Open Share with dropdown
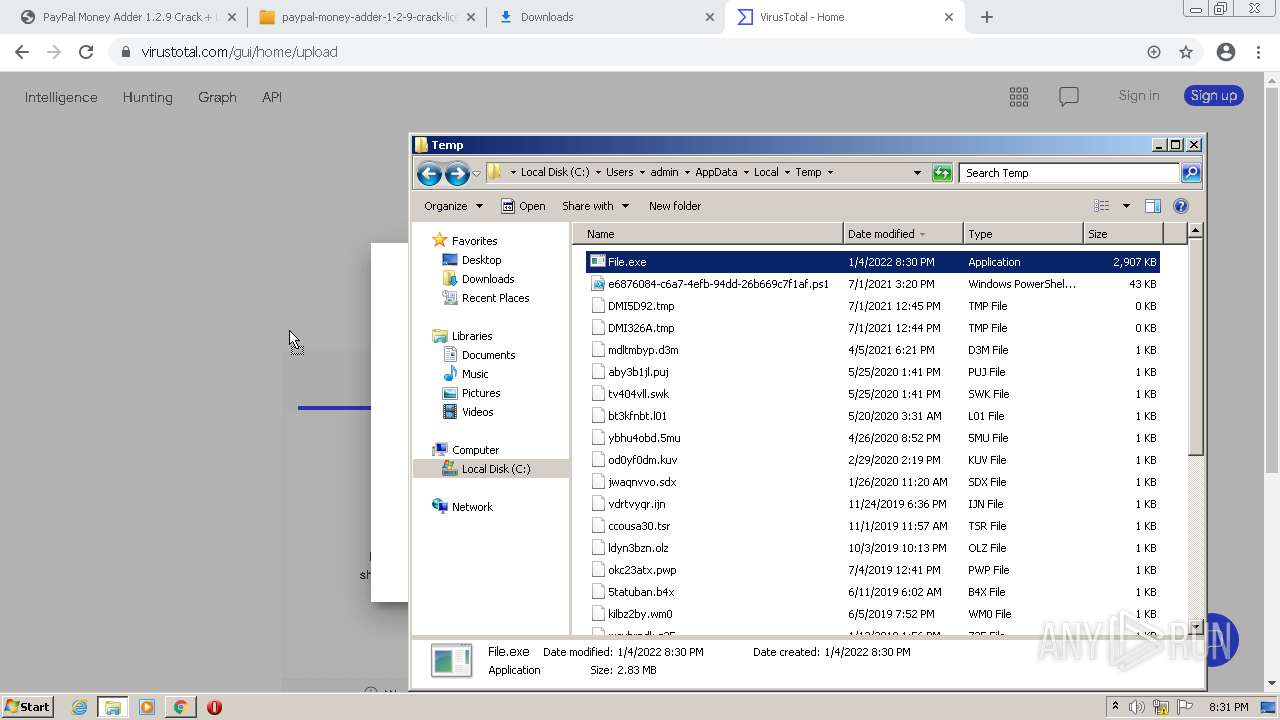Viewport: 1280px width, 720px height. pyautogui.click(x=595, y=206)
